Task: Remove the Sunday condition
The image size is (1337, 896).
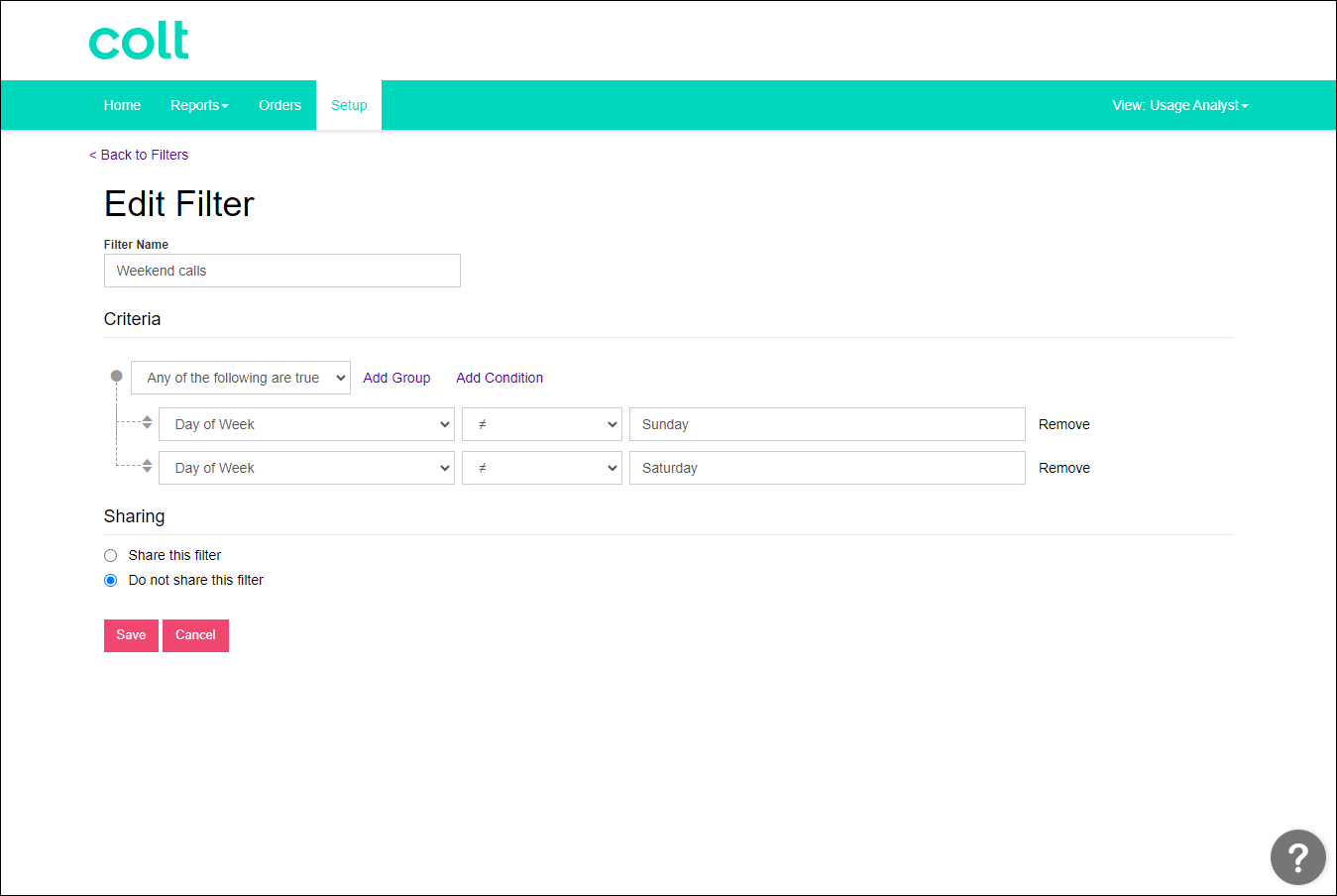Action: [1064, 424]
